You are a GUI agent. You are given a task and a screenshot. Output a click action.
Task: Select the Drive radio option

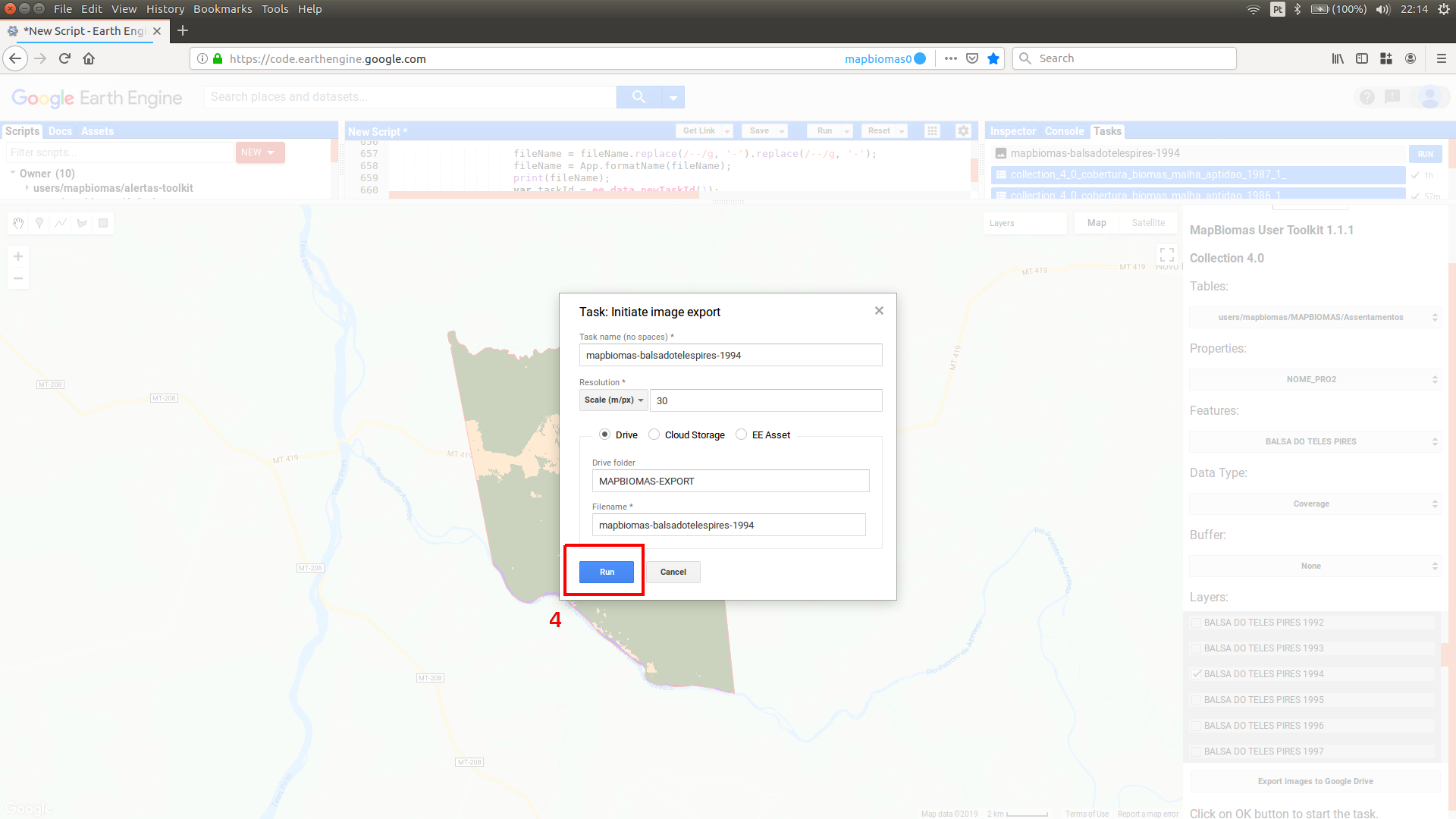pos(604,435)
